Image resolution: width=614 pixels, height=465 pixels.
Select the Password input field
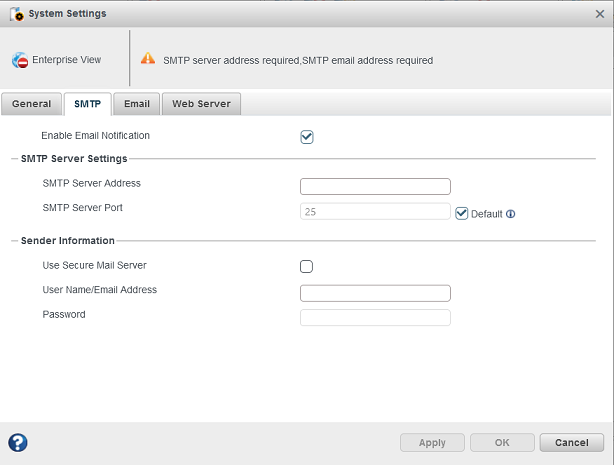375,317
